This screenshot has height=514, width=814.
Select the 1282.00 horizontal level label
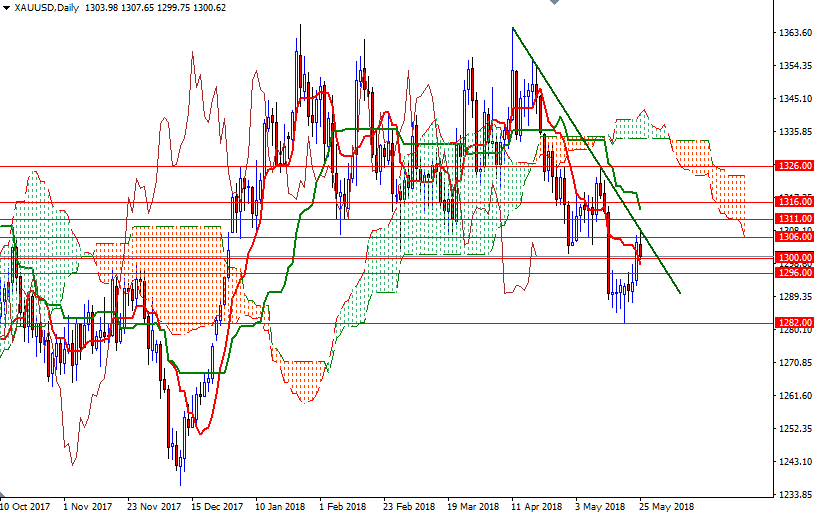point(794,323)
